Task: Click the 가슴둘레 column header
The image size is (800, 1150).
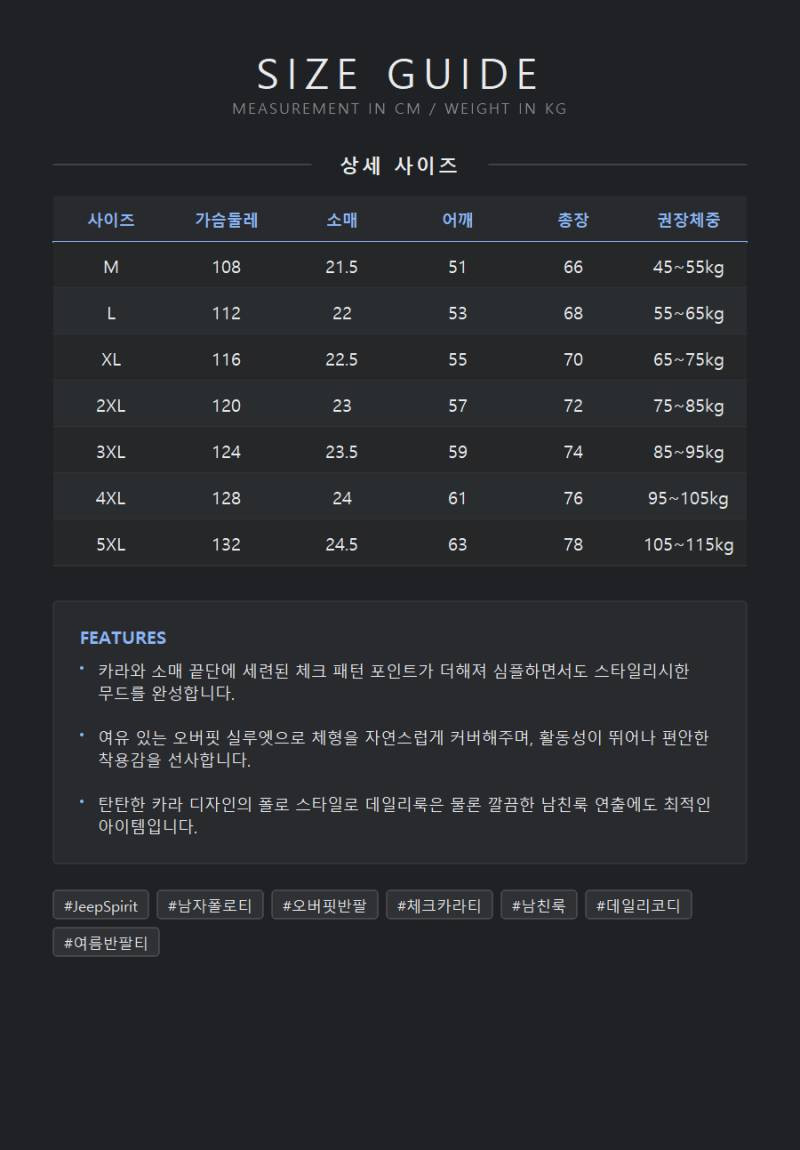Action: [x=227, y=219]
